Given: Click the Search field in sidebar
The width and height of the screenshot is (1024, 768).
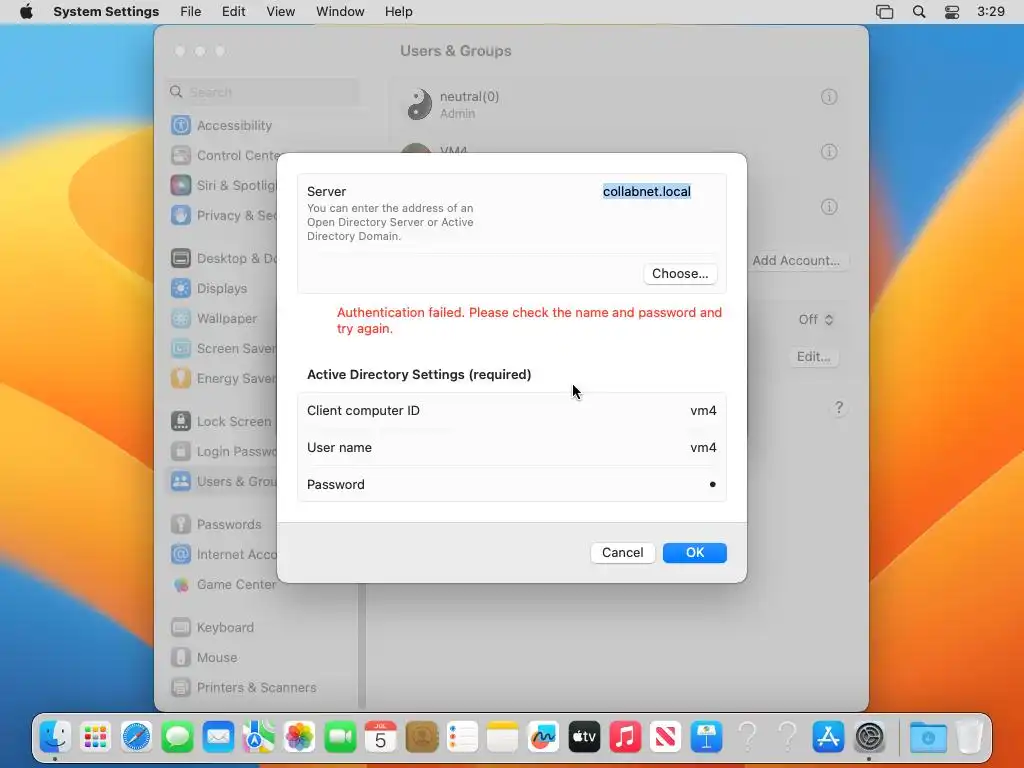Looking at the screenshot, I should 263,92.
